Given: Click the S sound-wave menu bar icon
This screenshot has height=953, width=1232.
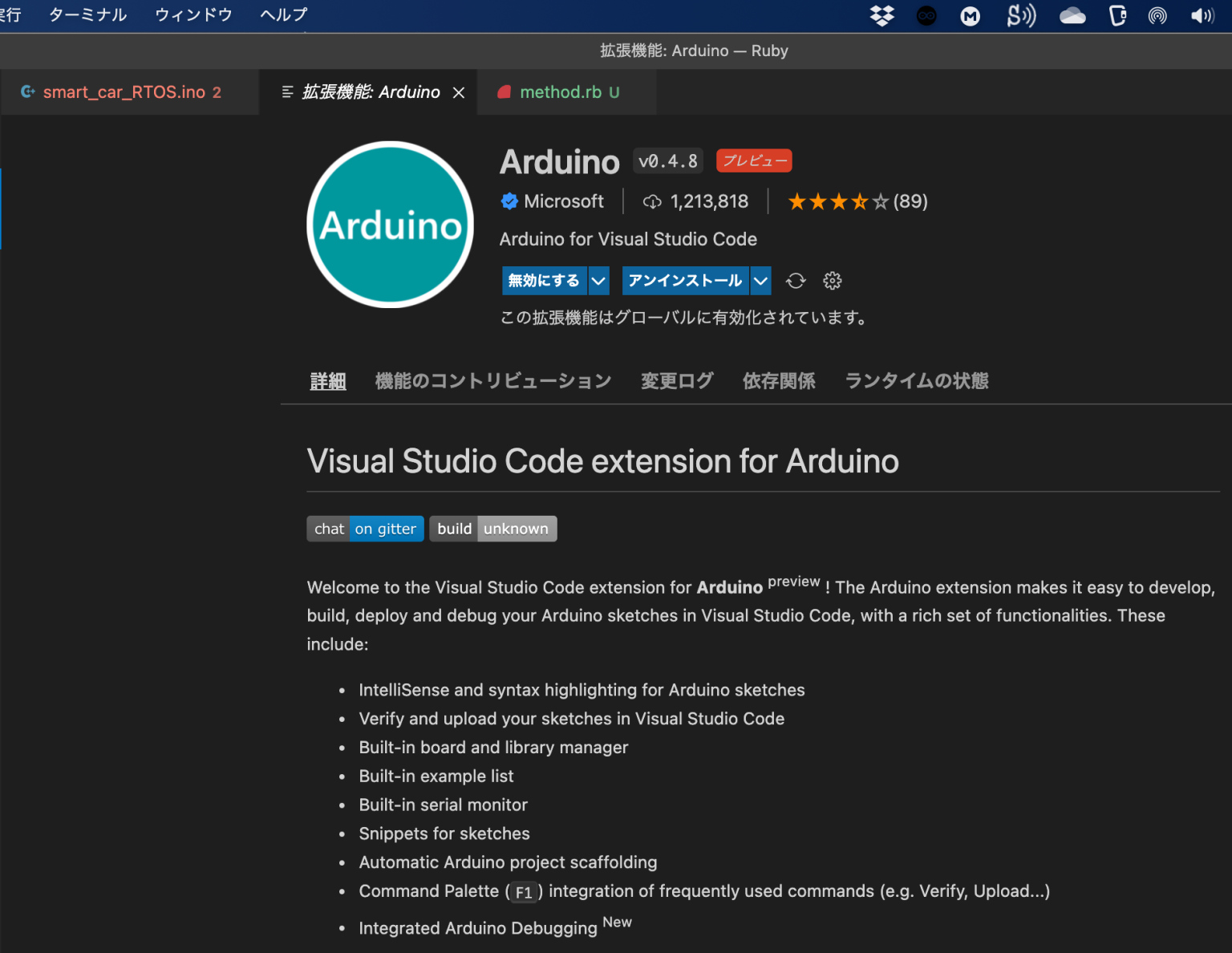Looking at the screenshot, I should point(1021,15).
